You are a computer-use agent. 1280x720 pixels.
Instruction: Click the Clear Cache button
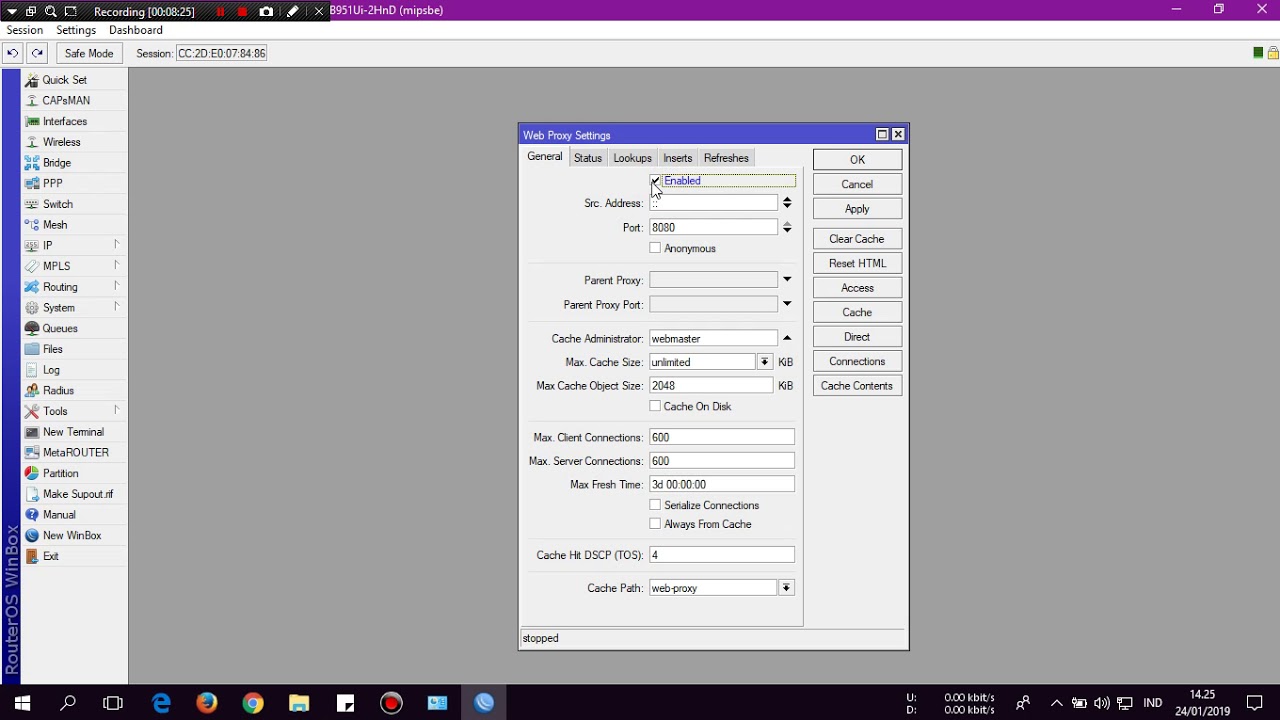(x=857, y=239)
